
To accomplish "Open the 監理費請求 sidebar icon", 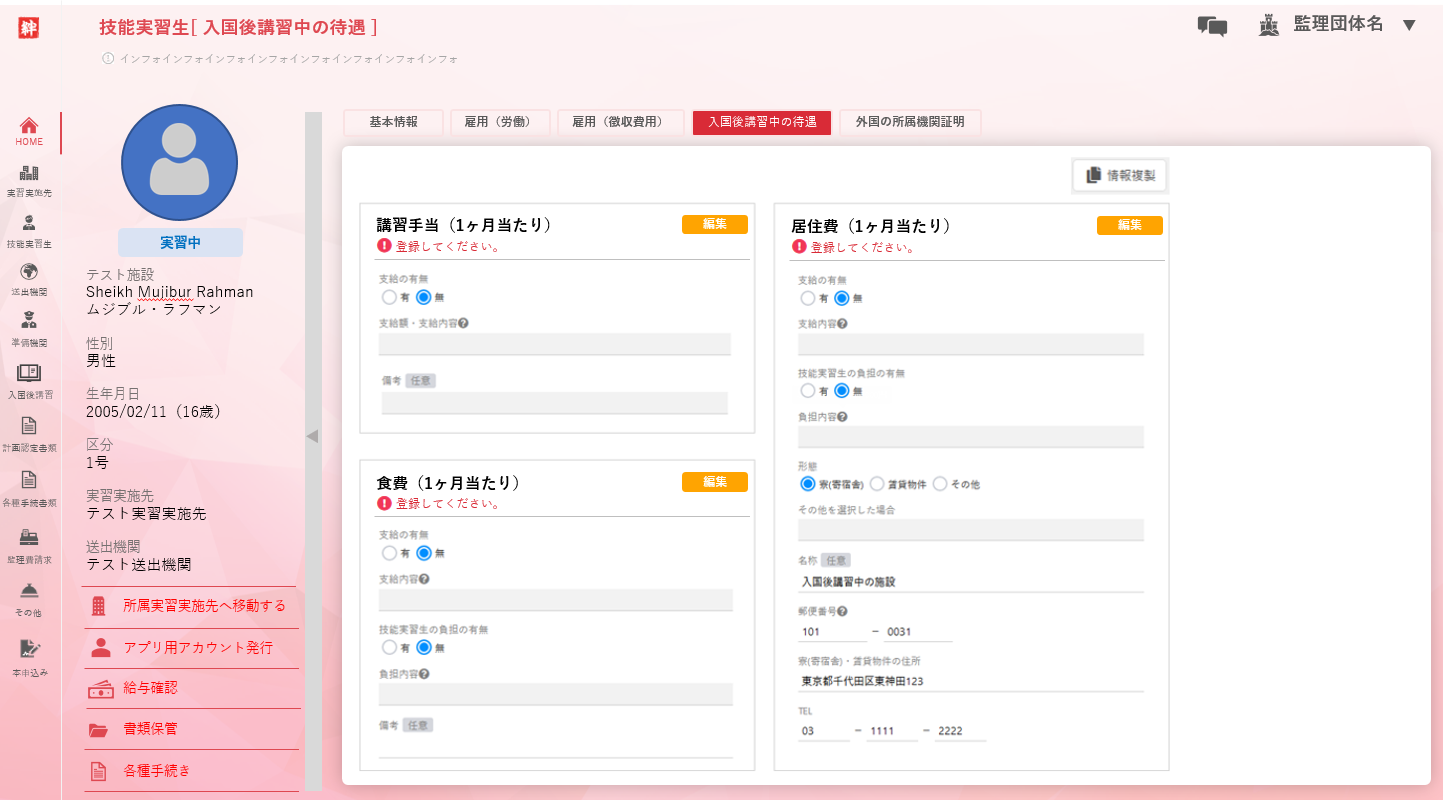I will [x=29, y=538].
